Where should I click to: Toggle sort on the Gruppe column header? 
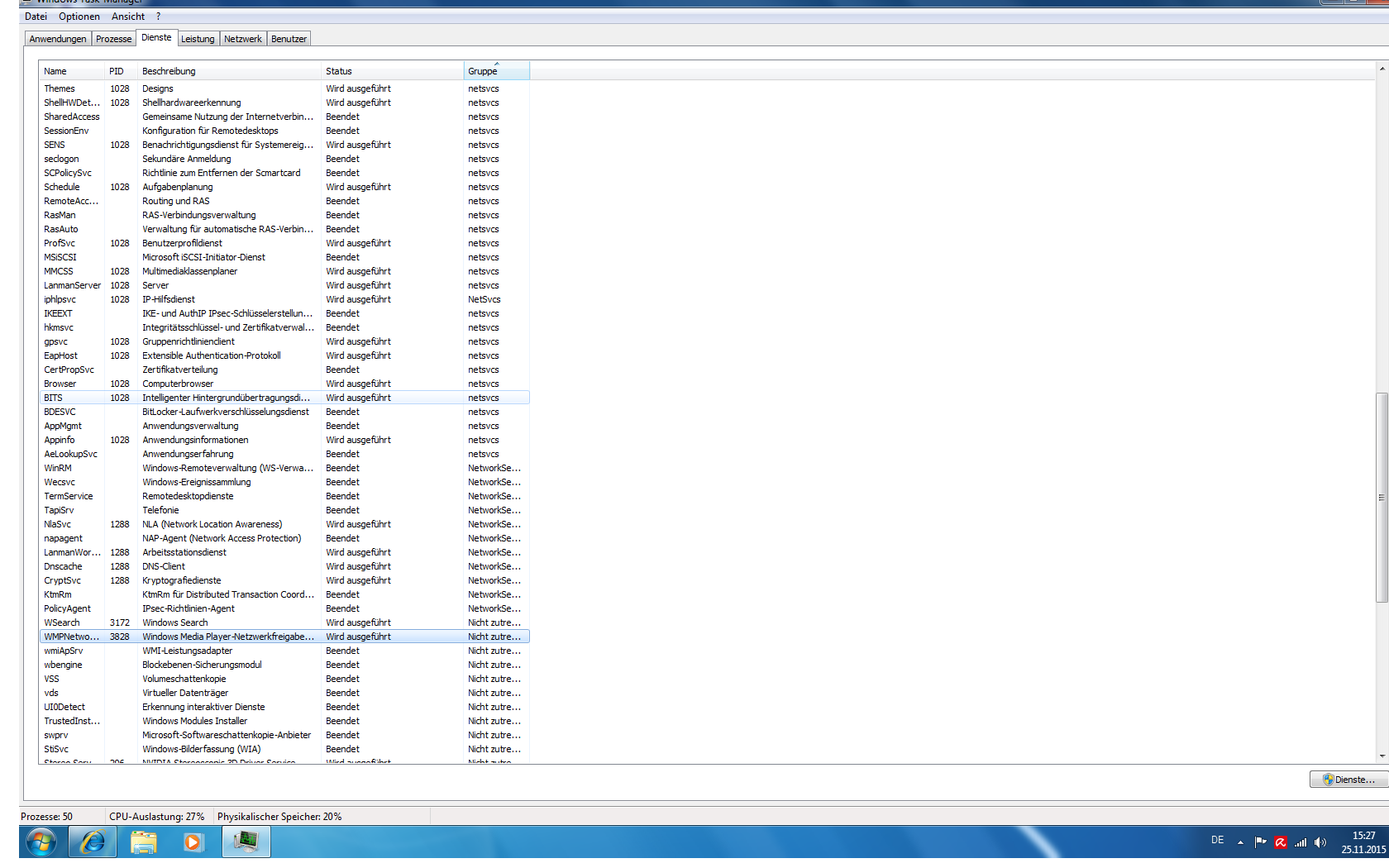[497, 71]
